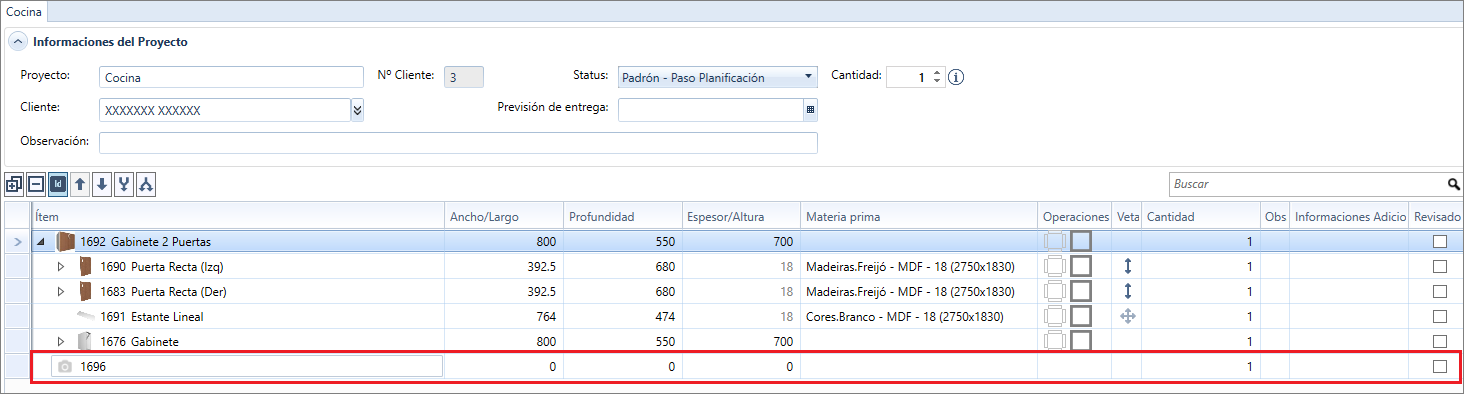This screenshot has width=1464, height=394.
Task: Check Revisado for Estante Lineal
Action: pyautogui.click(x=1440, y=316)
